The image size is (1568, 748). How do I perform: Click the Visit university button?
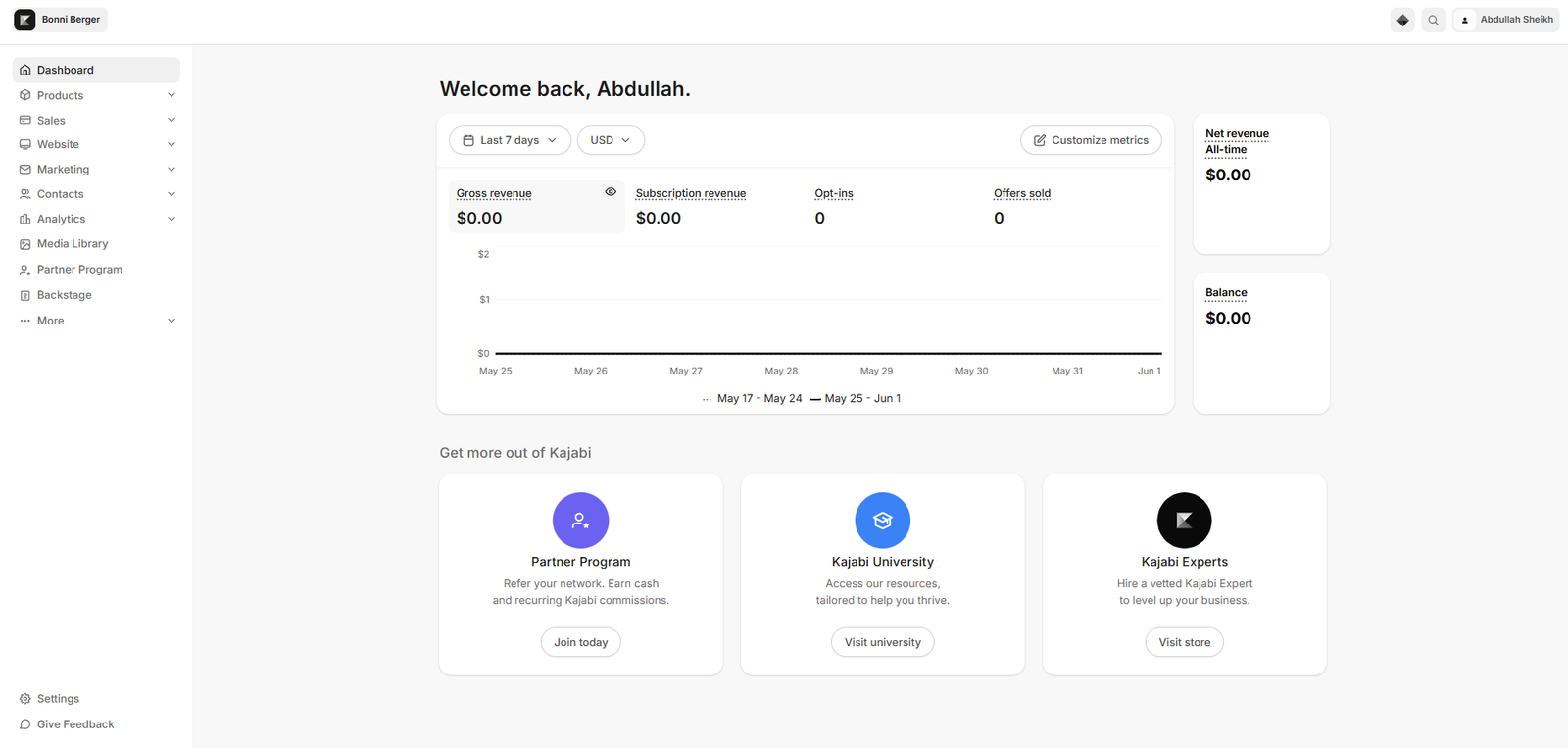coord(883,642)
